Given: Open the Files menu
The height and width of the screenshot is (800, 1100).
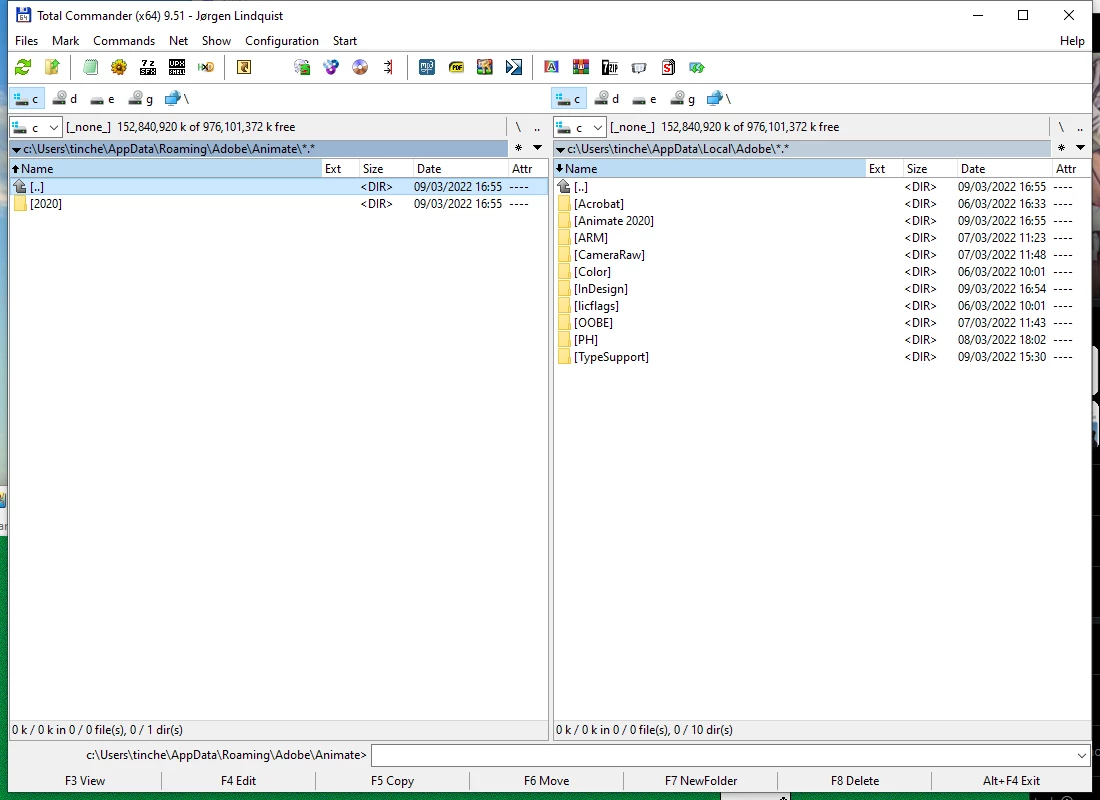Looking at the screenshot, I should tap(27, 41).
